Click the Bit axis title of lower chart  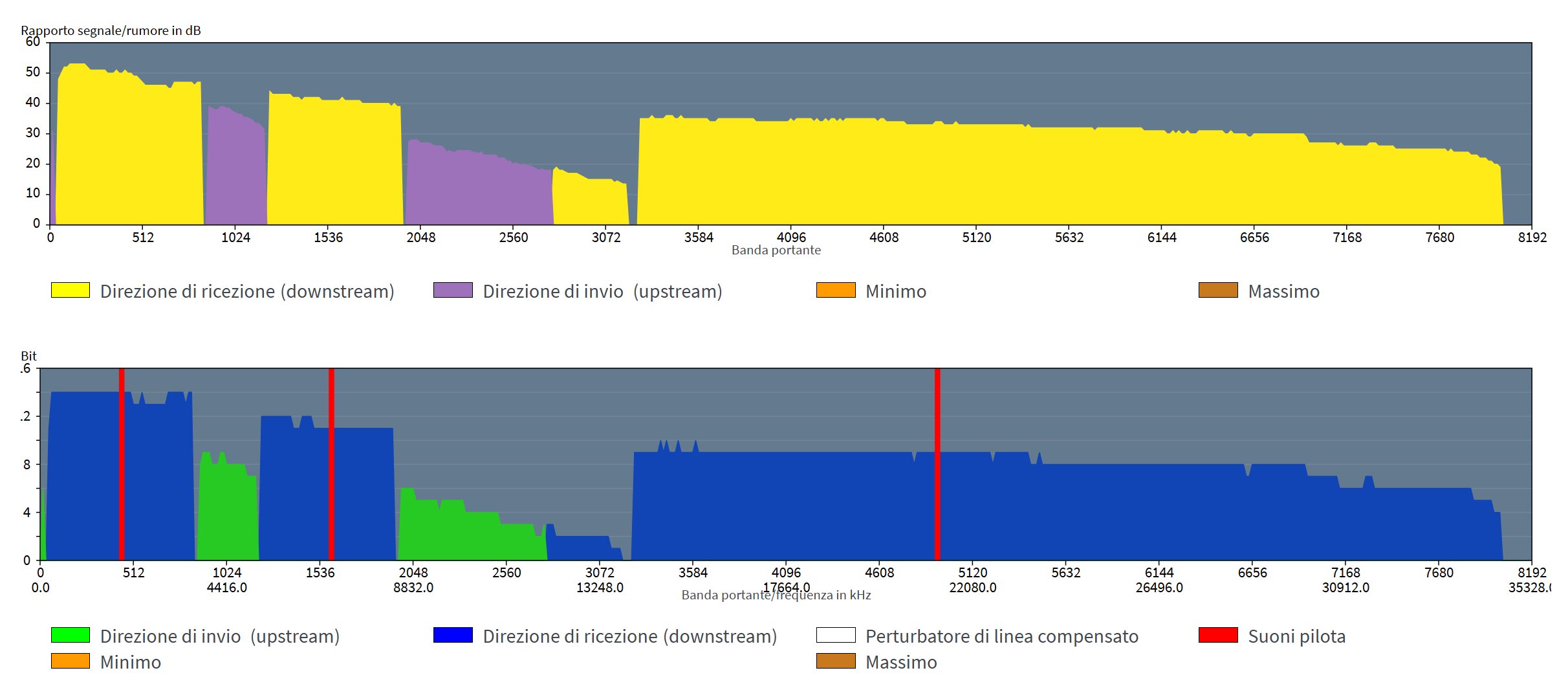[x=28, y=356]
